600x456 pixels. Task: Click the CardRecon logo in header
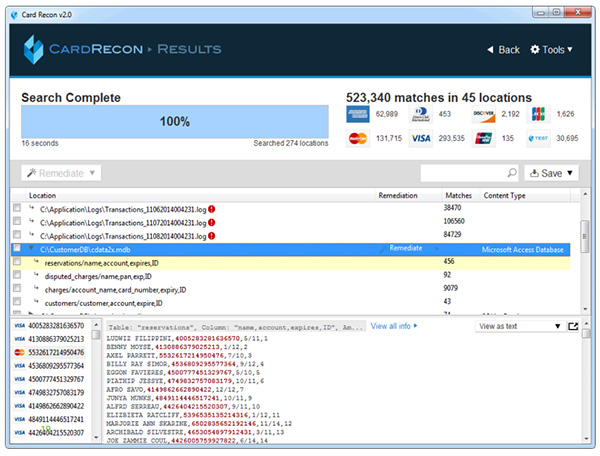pos(34,50)
